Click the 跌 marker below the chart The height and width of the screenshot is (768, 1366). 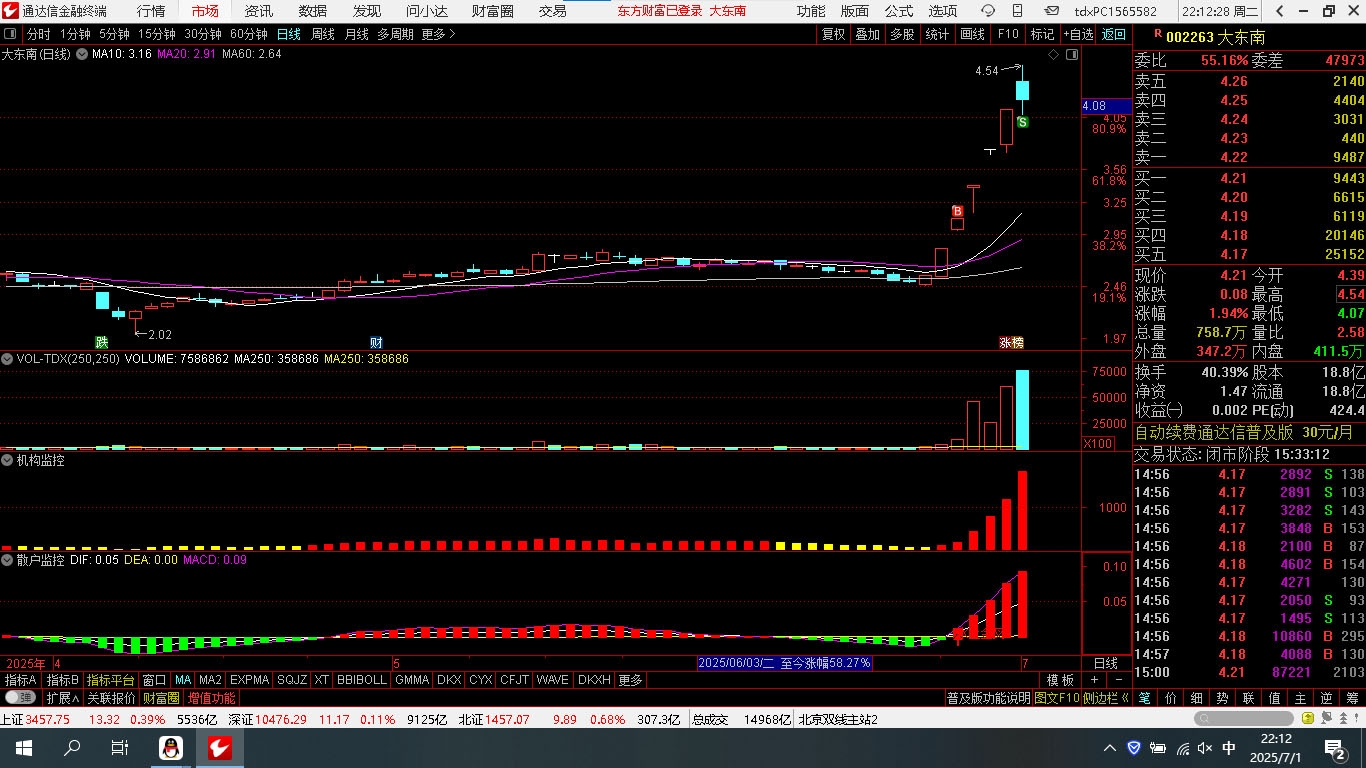point(102,342)
